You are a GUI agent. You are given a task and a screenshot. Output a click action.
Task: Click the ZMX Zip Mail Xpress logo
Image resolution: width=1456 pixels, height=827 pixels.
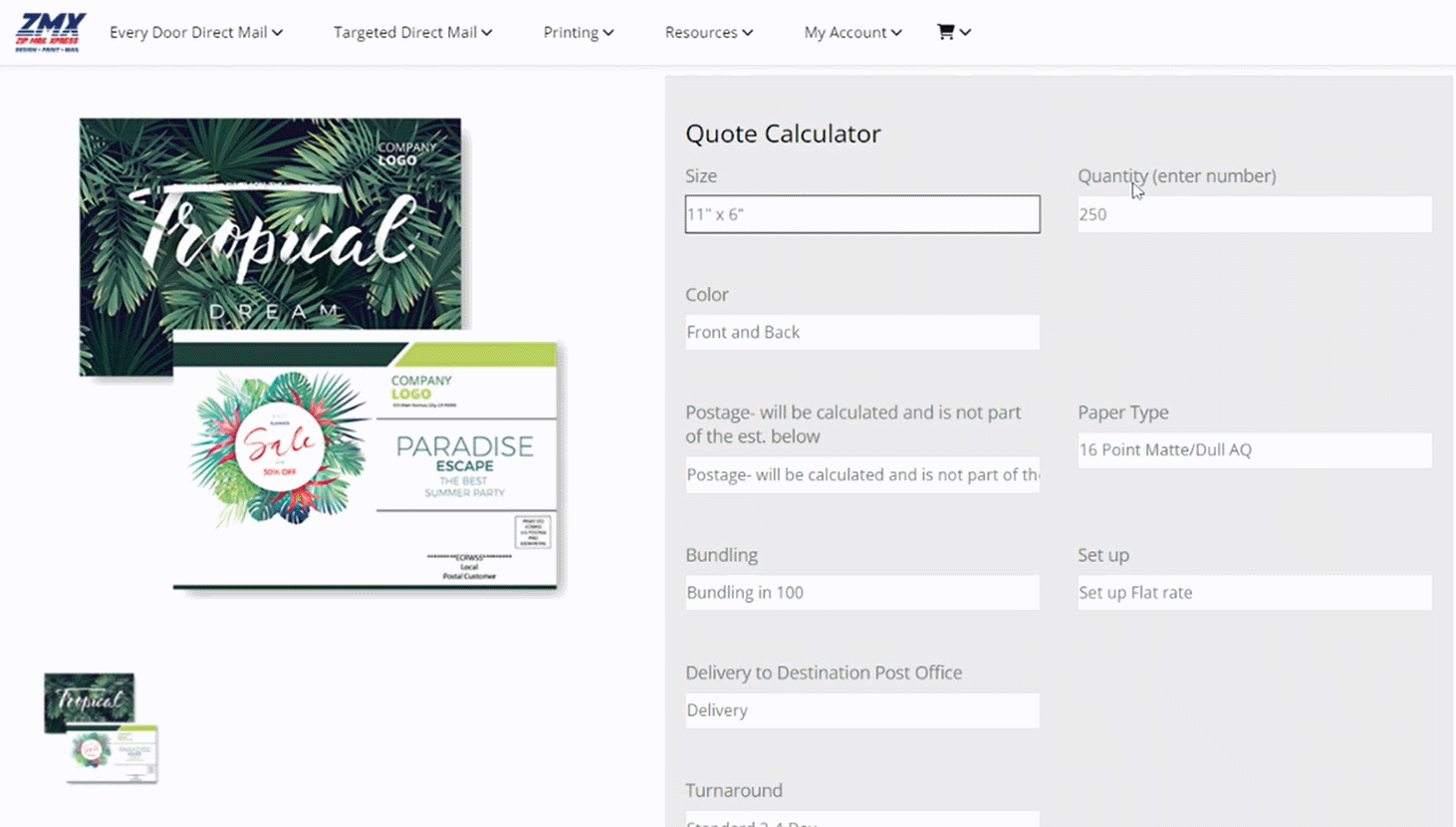(x=51, y=32)
